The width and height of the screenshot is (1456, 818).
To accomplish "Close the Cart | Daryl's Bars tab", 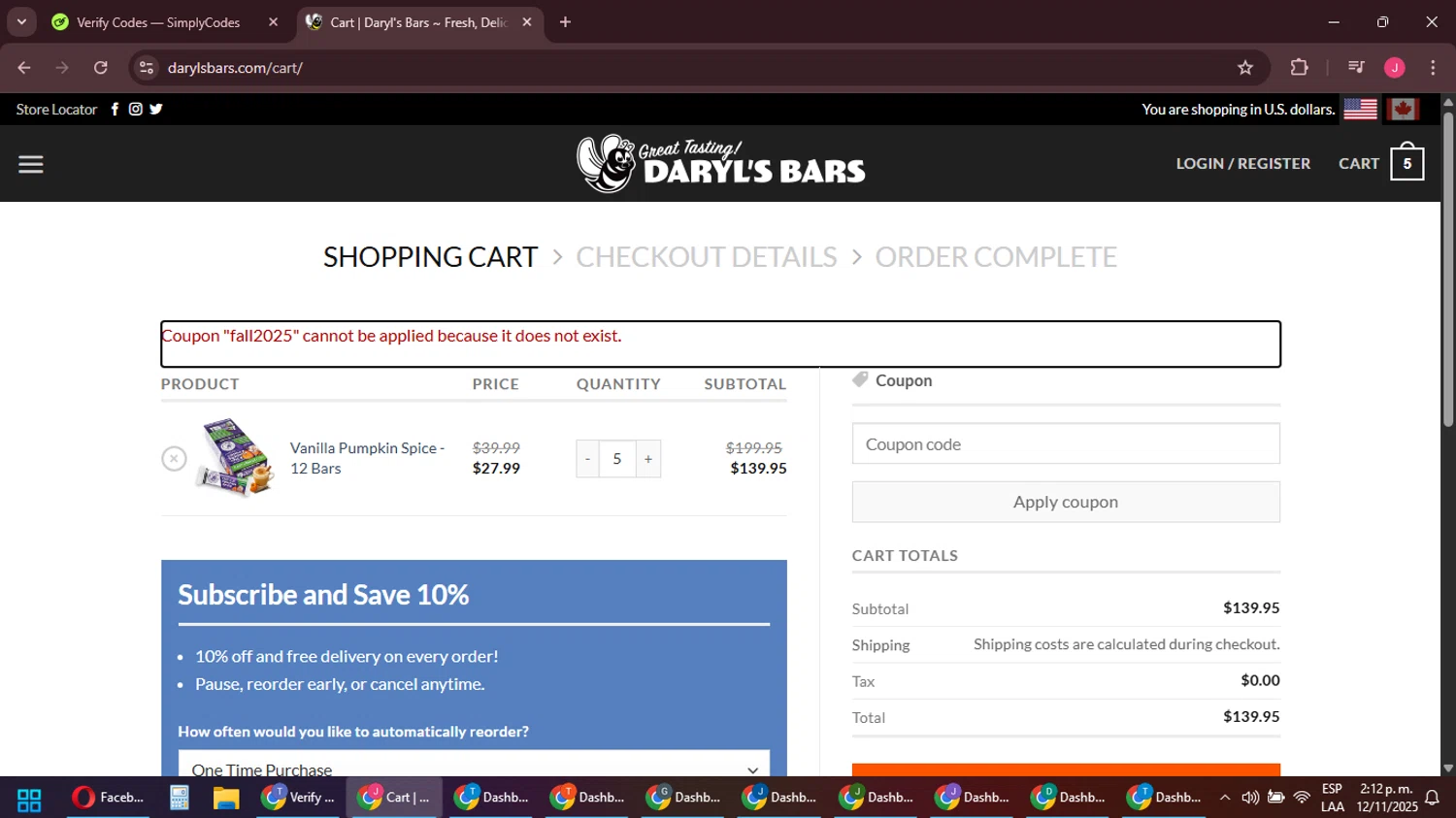I will pos(527,21).
